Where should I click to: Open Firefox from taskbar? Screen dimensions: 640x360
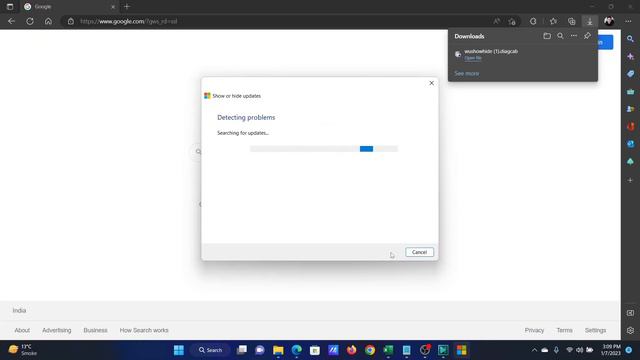point(351,350)
